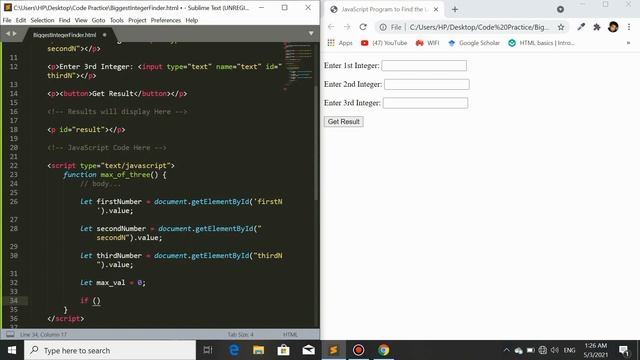Viewport: 640px width, 360px height.
Task: Switch to Chrome on the taskbar
Action: tap(383, 350)
